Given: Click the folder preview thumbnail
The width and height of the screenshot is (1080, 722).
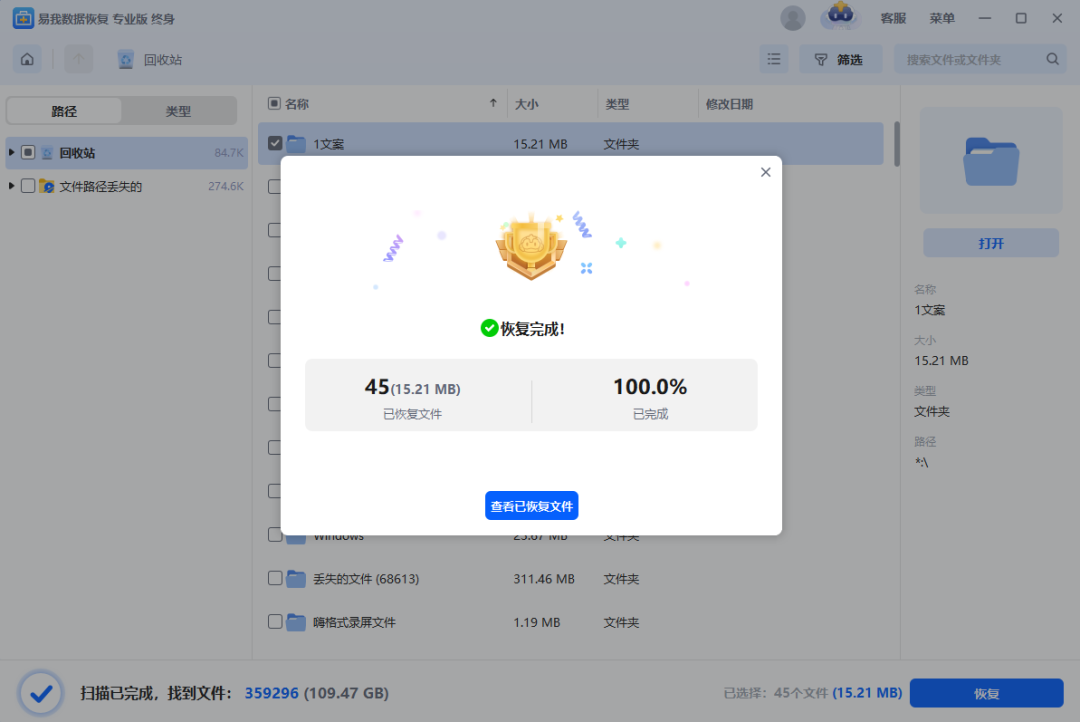Looking at the screenshot, I should point(990,161).
